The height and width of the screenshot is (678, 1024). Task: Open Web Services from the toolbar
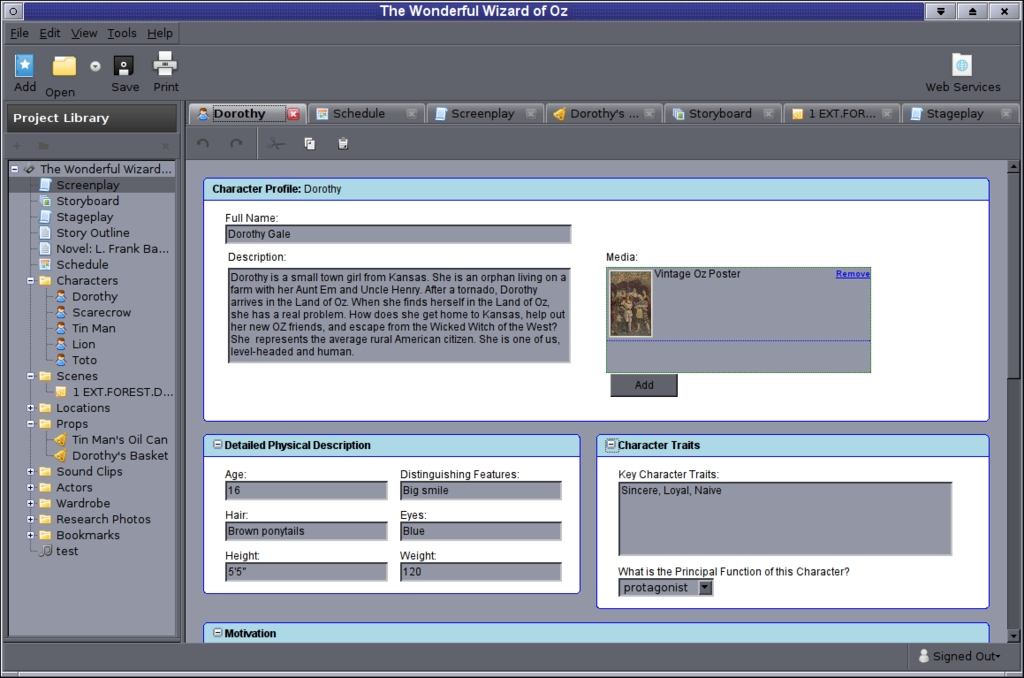tap(962, 66)
